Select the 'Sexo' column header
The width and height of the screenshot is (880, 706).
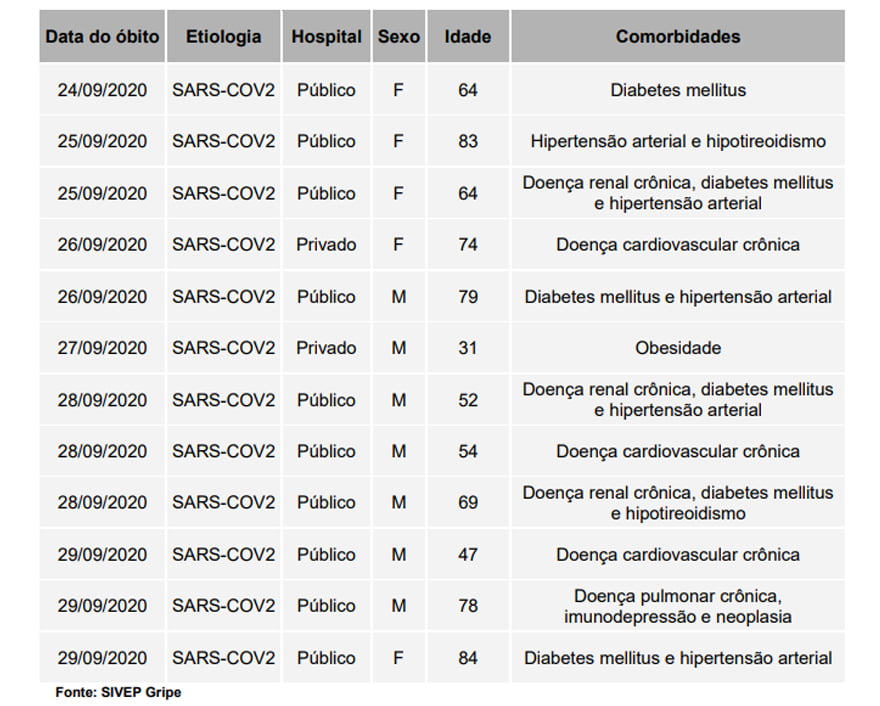(398, 37)
